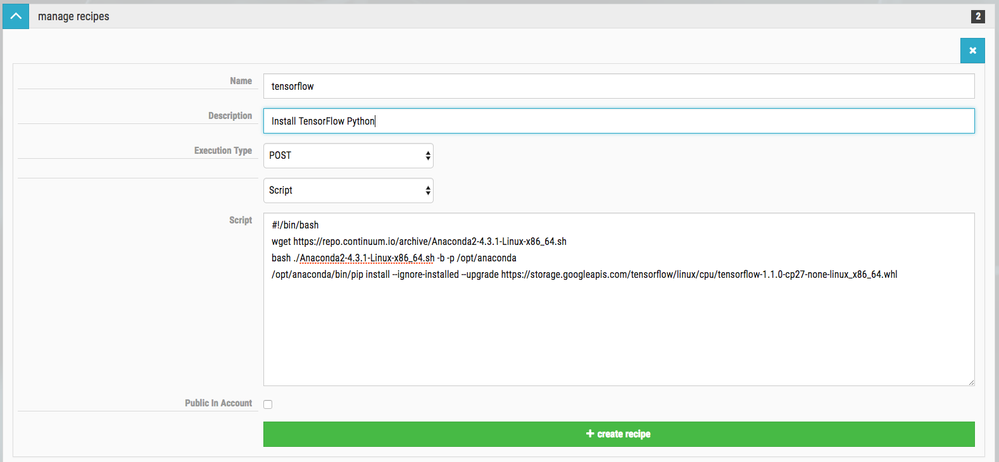Click into the Description input field

[618, 121]
